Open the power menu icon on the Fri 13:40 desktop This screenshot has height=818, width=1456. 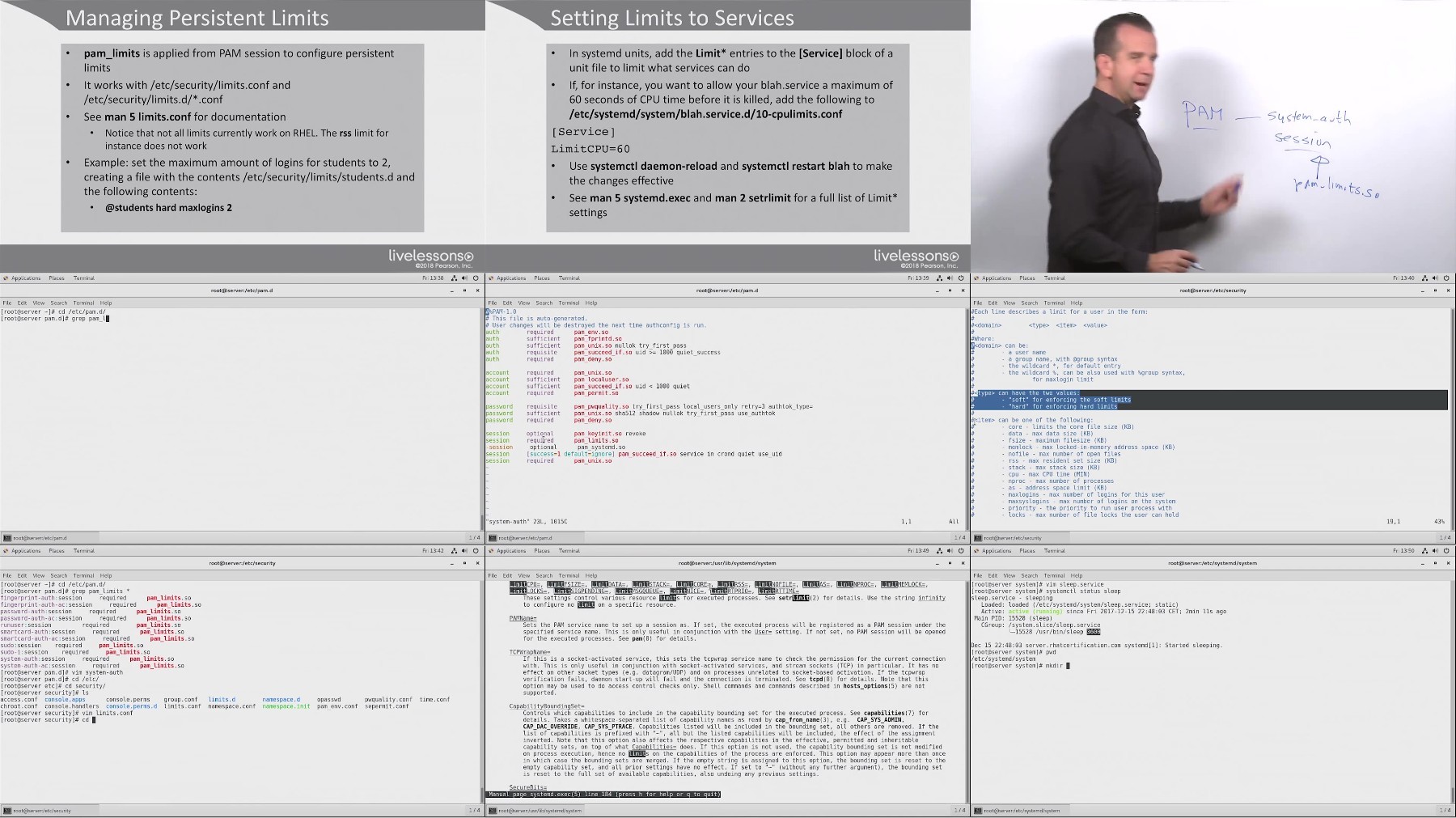click(1447, 278)
